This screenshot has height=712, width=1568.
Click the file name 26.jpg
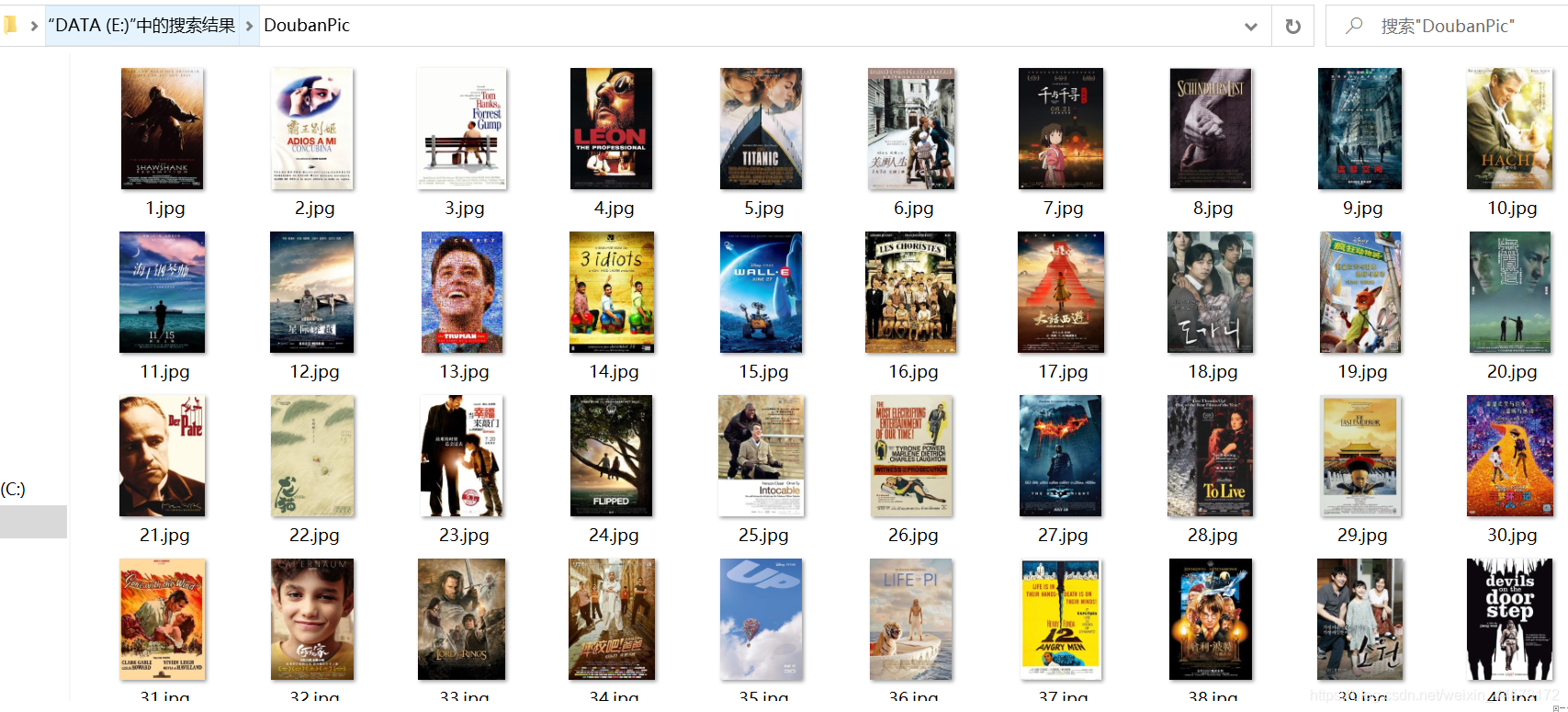coord(913,536)
